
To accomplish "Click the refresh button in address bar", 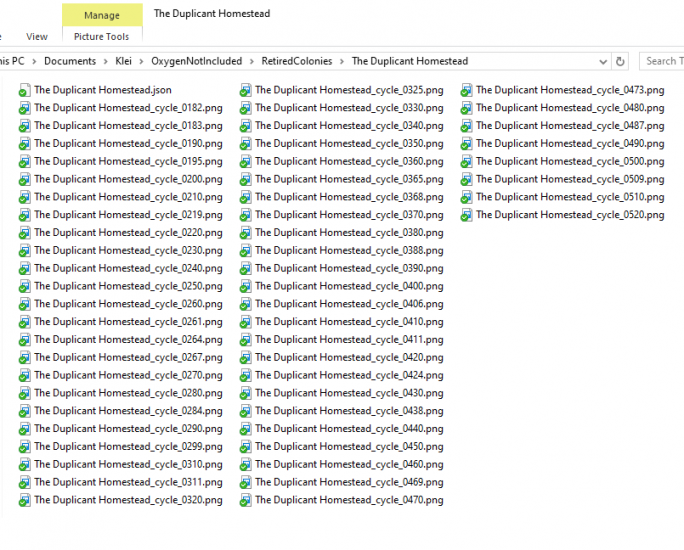I will [620, 61].
